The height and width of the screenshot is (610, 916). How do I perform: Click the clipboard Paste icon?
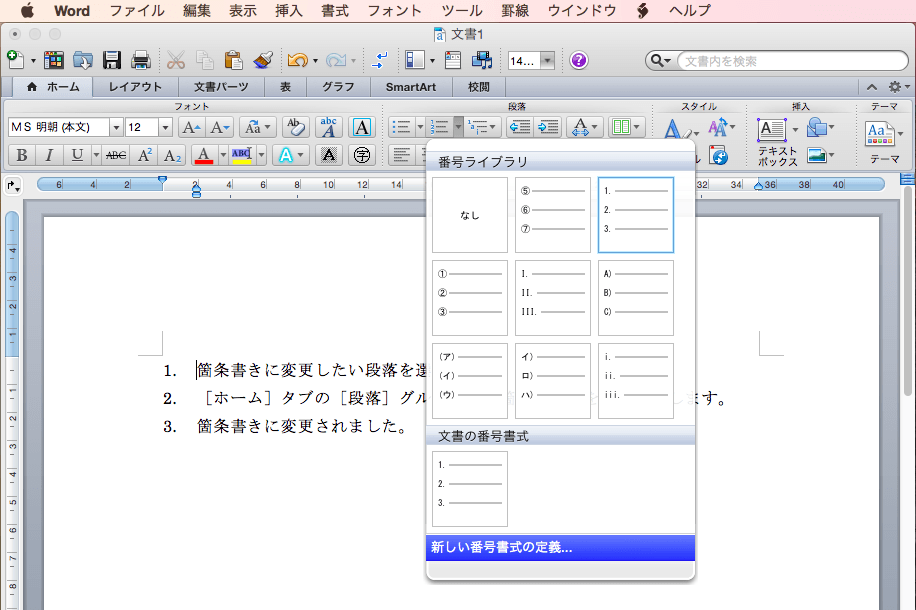point(234,60)
